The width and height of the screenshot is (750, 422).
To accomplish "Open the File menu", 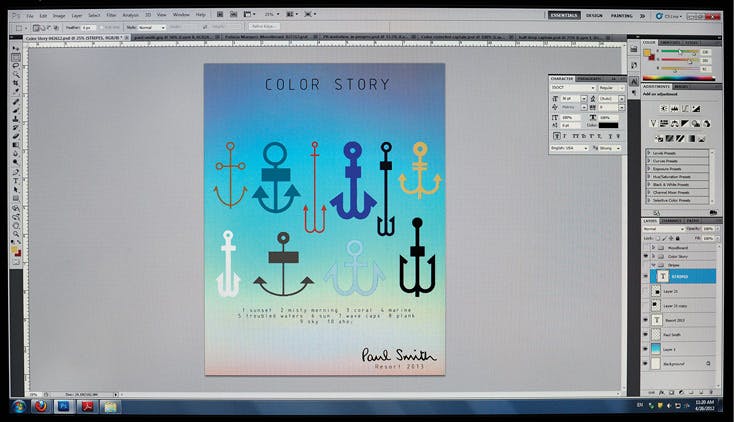I will click(30, 15).
